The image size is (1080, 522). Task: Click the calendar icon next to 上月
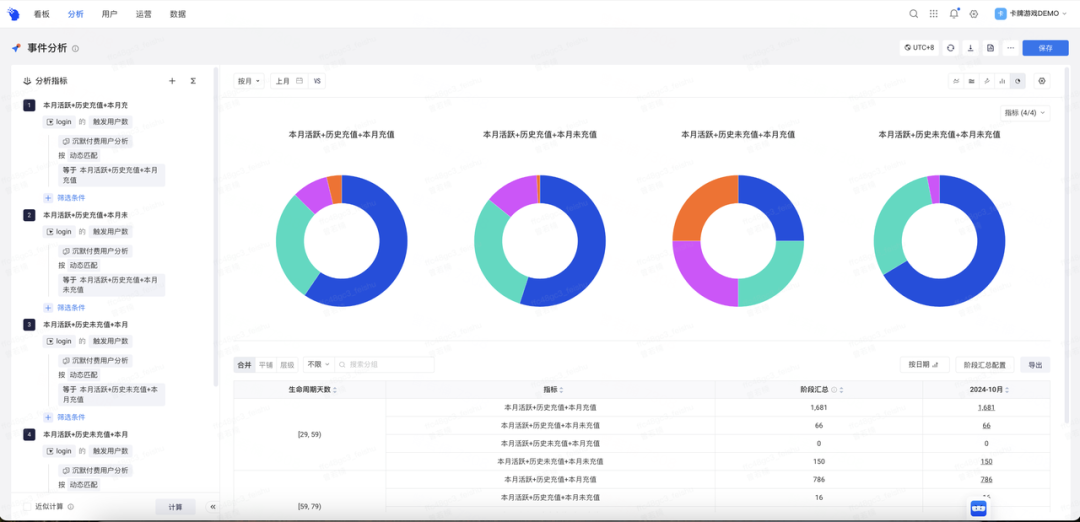299,81
